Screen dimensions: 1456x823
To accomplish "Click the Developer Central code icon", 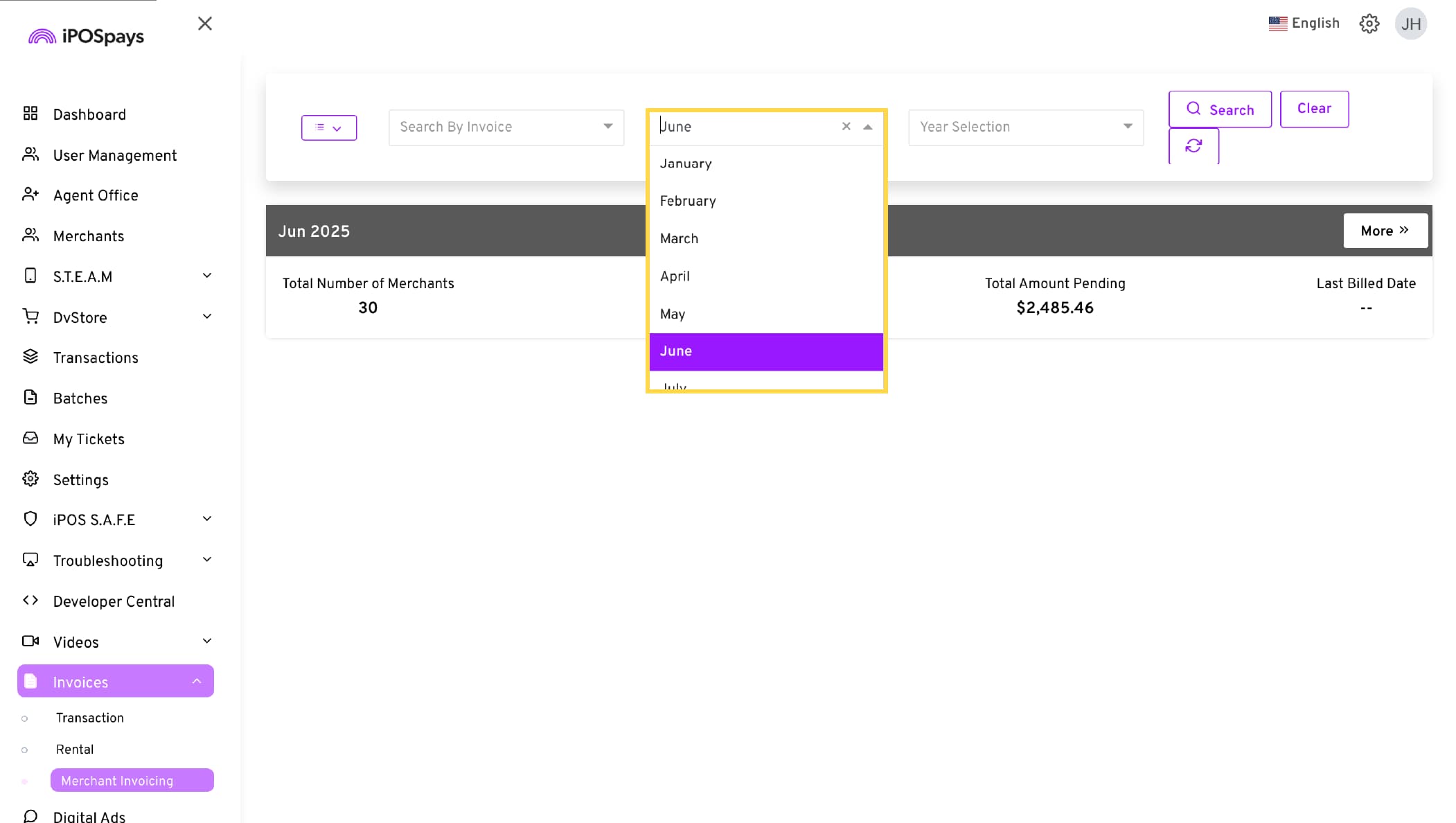I will (x=30, y=601).
